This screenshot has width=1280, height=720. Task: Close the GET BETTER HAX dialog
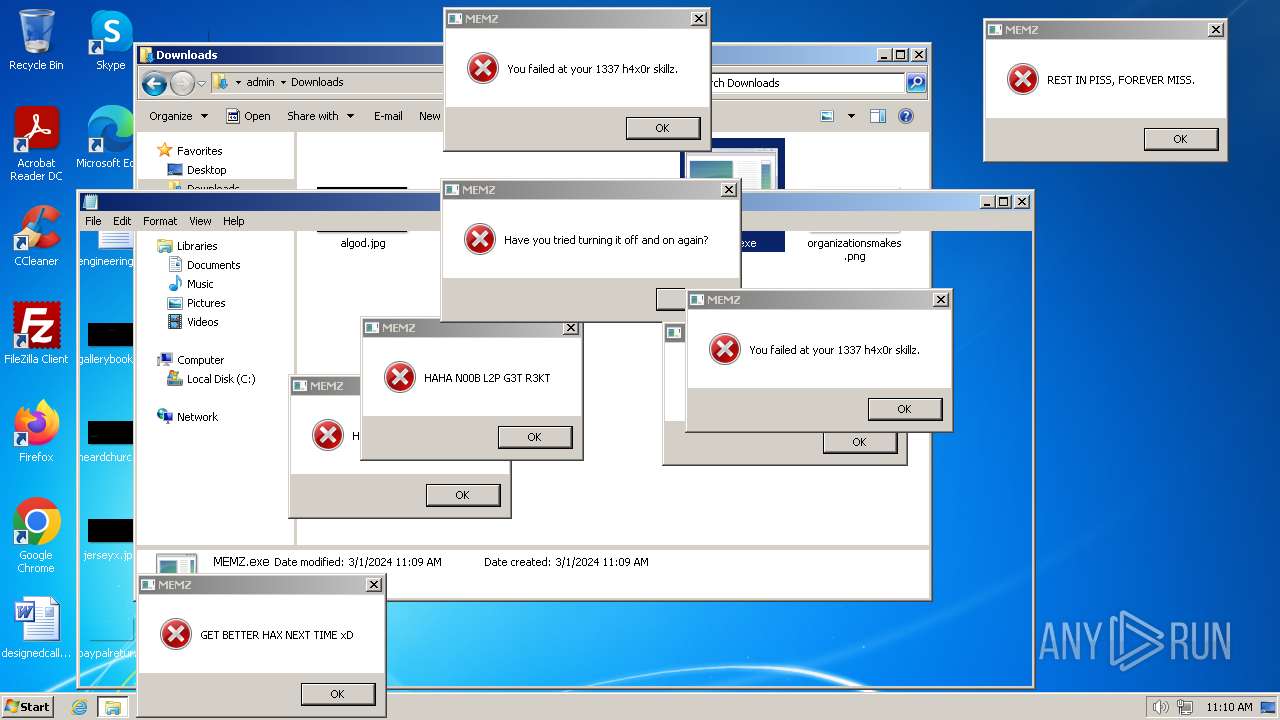click(x=374, y=585)
